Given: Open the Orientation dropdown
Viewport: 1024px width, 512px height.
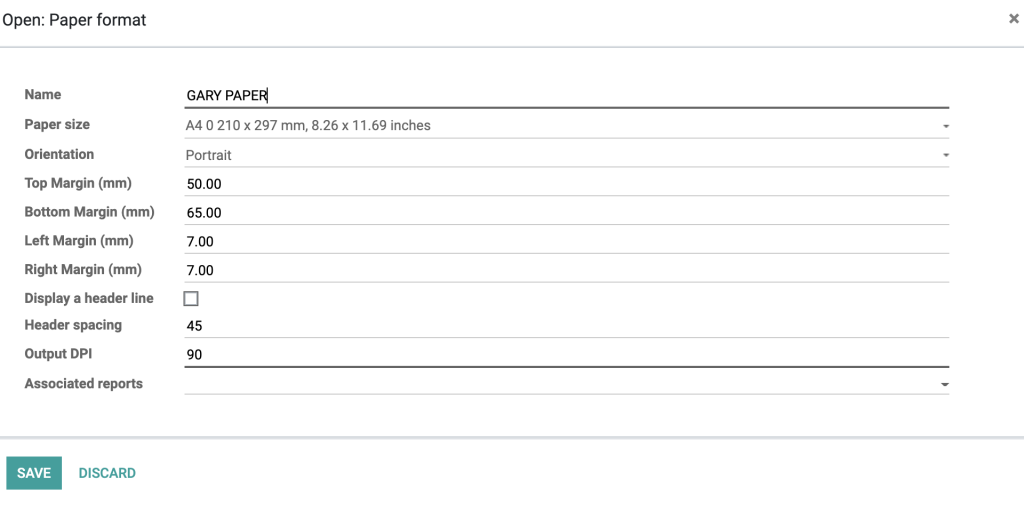Looking at the screenshot, I should (566, 155).
